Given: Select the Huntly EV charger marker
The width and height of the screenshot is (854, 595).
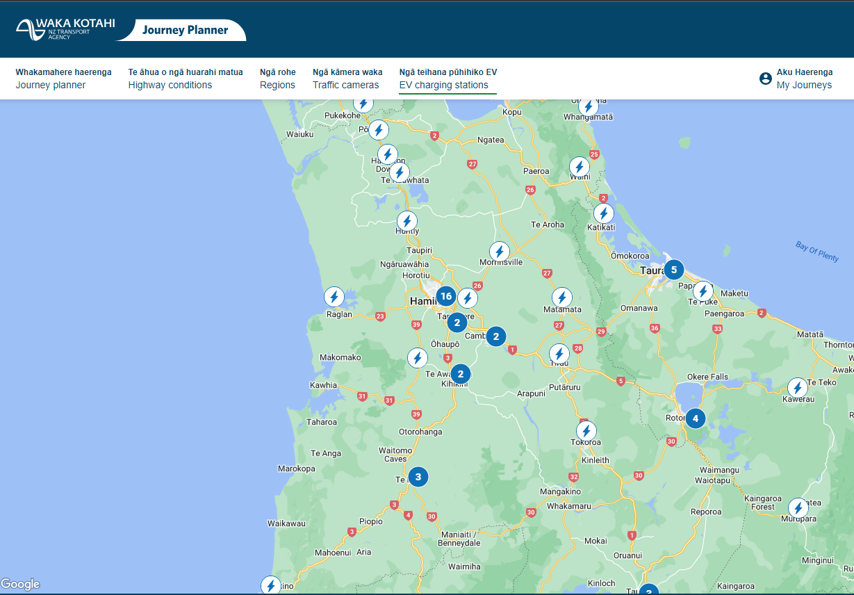Looking at the screenshot, I should [x=407, y=221].
